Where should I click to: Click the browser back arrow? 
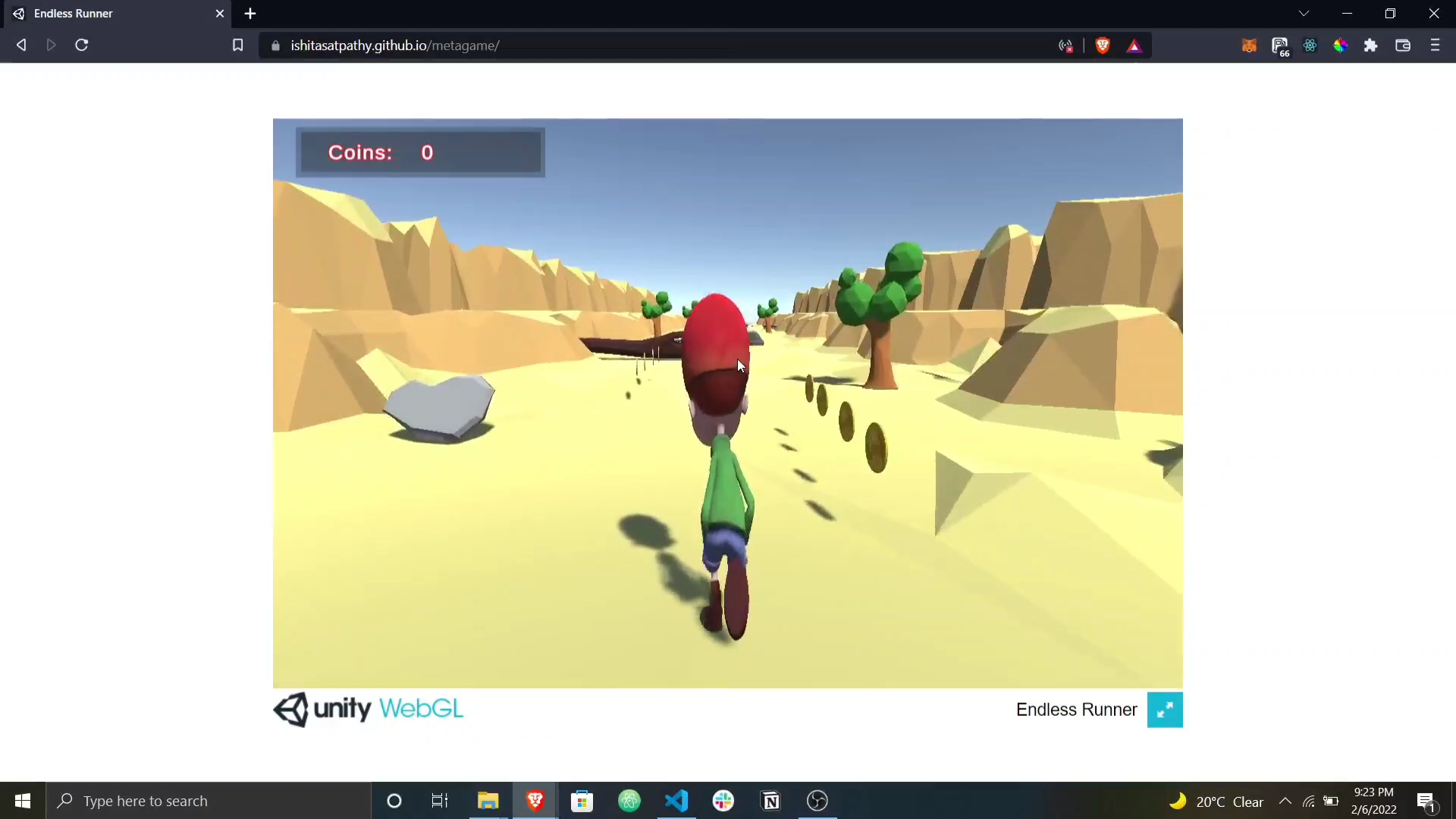click(21, 45)
